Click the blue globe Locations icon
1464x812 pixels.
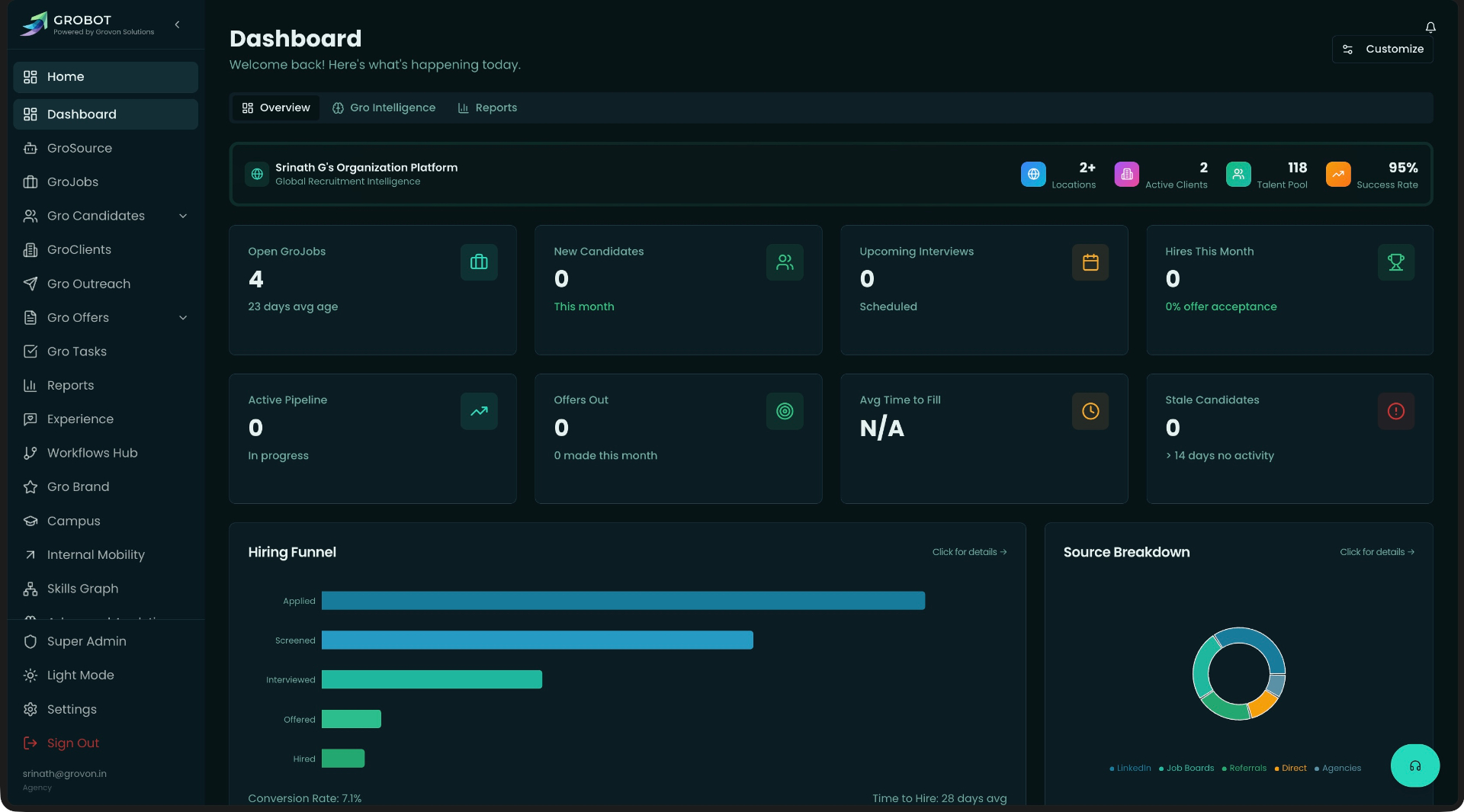pos(1033,174)
